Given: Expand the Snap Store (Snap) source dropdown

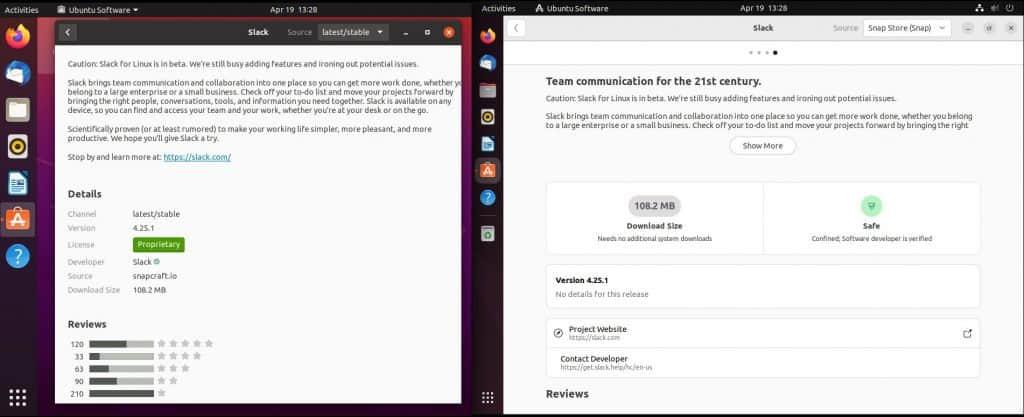Looking at the screenshot, I should pyautogui.click(x=907, y=28).
